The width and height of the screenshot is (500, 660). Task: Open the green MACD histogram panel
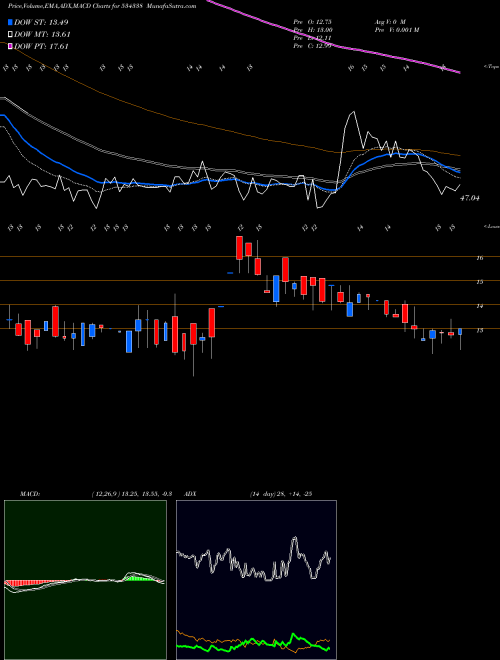85,580
